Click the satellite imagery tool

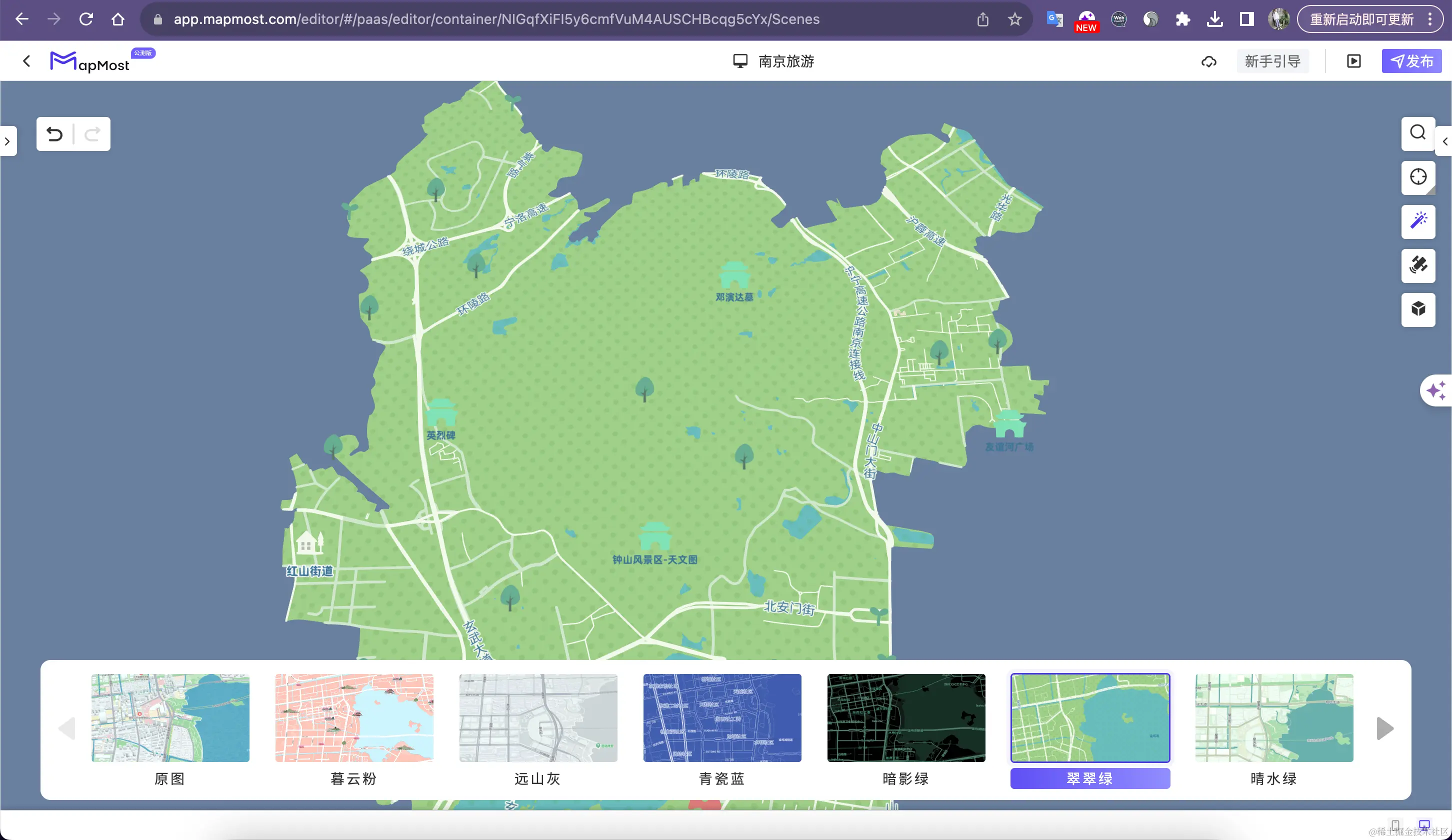click(1418, 265)
